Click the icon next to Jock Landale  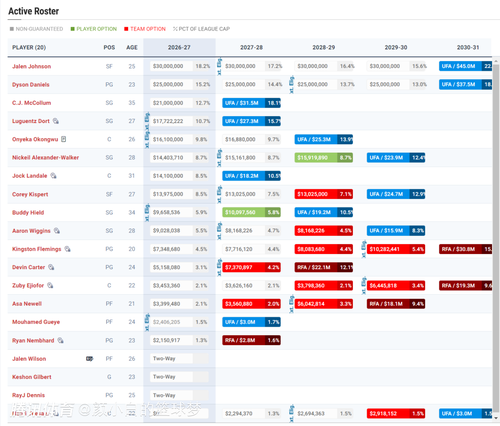coord(53,176)
